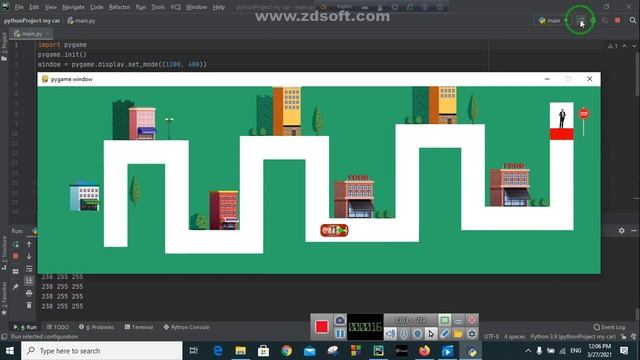The height and width of the screenshot is (360, 640).
Task: Open recorder output folder
Action: click(x=458, y=333)
